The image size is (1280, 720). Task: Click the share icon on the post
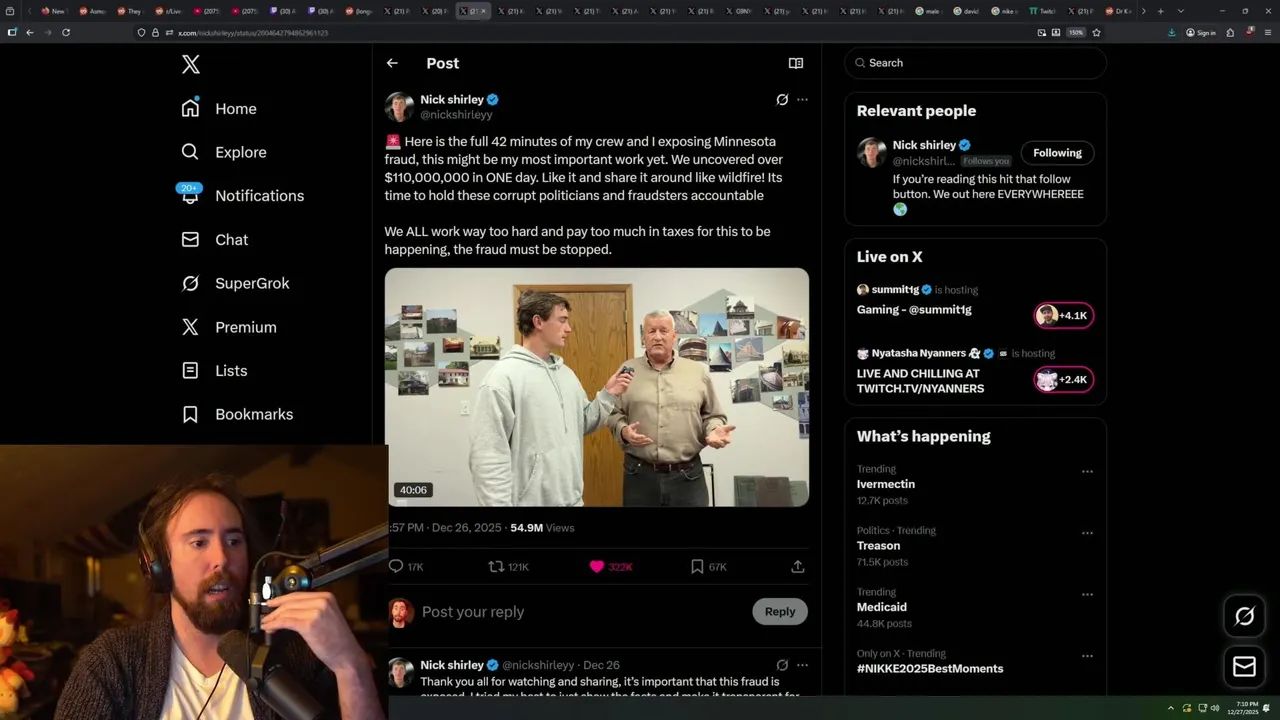797,566
